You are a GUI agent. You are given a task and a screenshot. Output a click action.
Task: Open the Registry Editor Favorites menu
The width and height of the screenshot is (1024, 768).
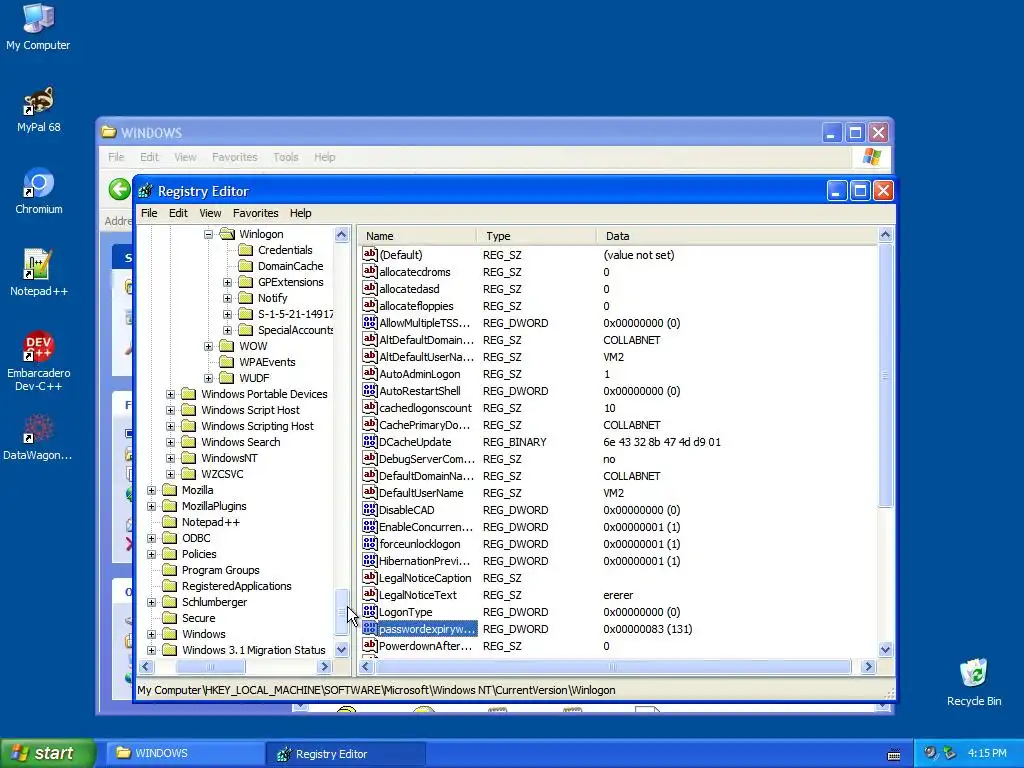255,213
